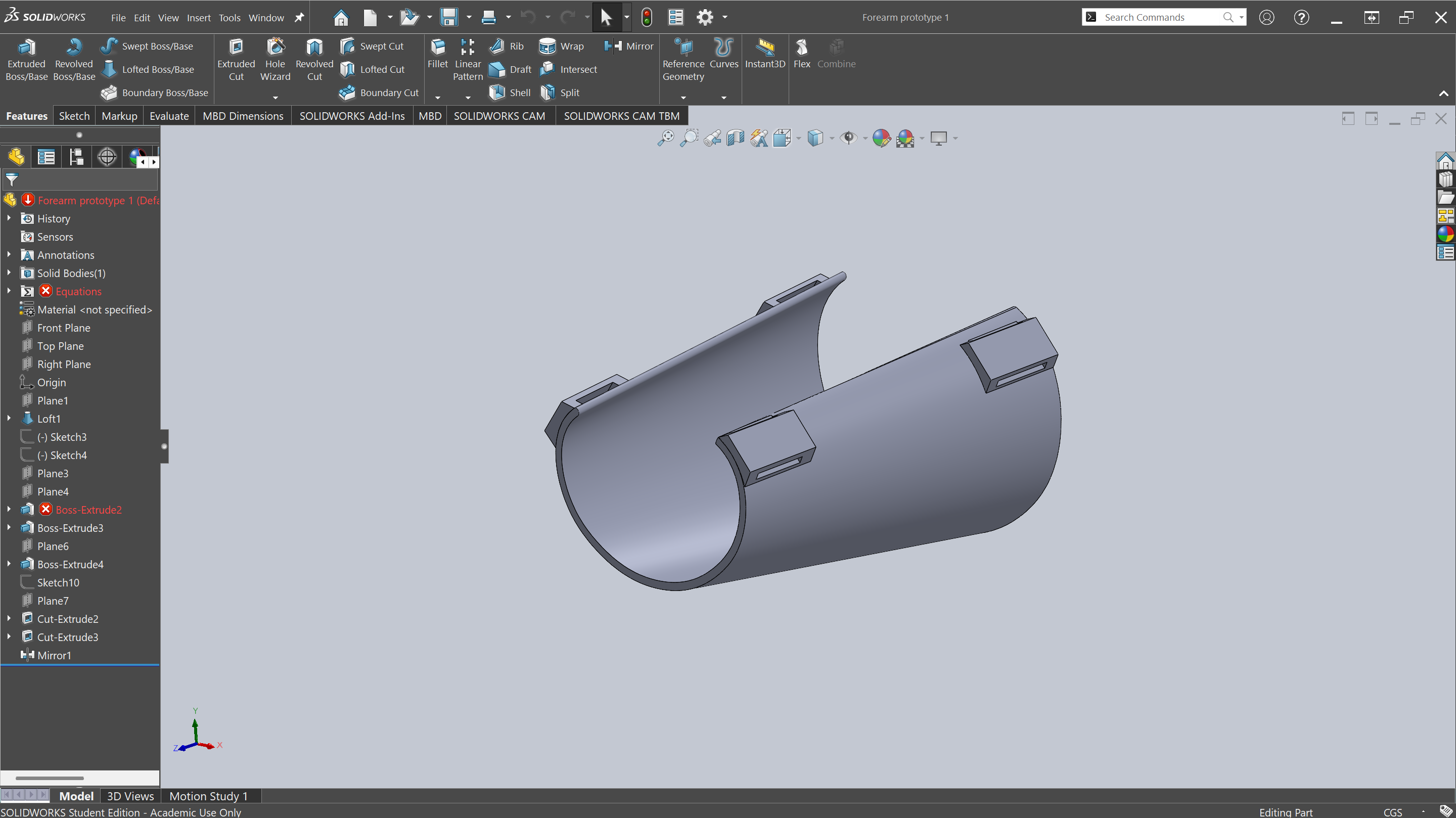Screen dimensions: 1456x818
Task: Open the Options gear button
Action: 704,17
